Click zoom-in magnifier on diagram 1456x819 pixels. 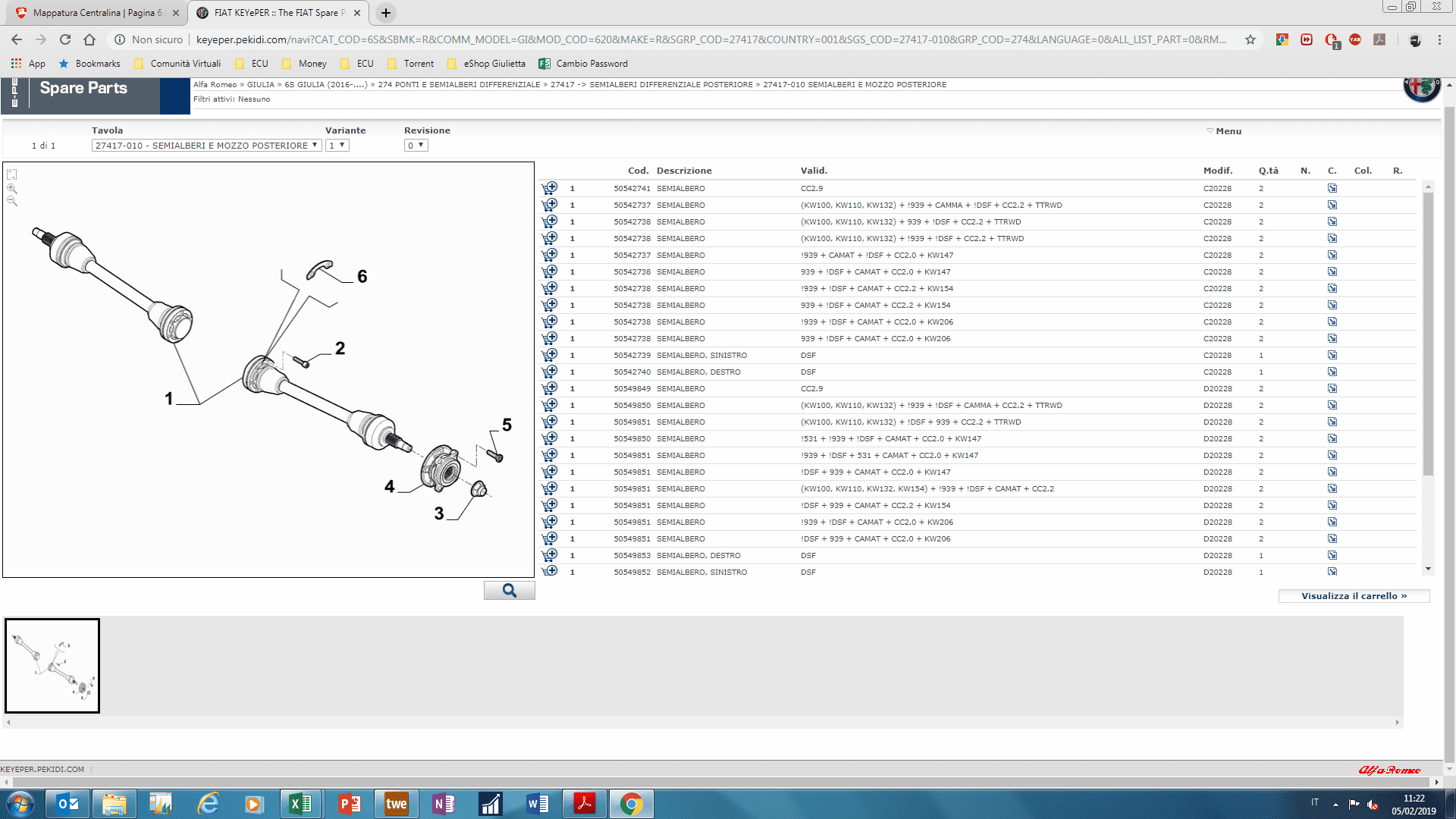pos(12,188)
